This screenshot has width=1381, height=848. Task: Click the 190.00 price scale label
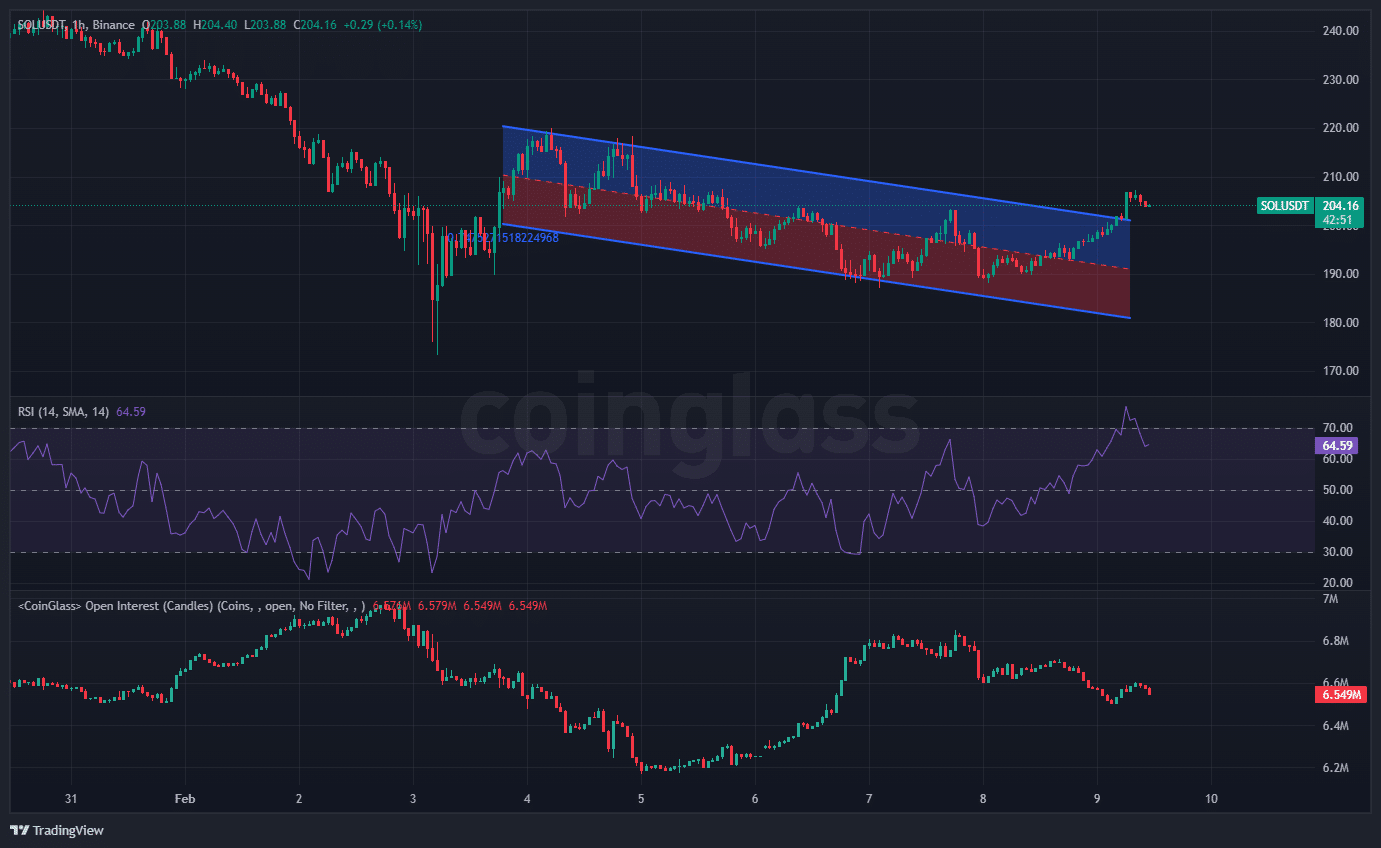(x=1340, y=274)
